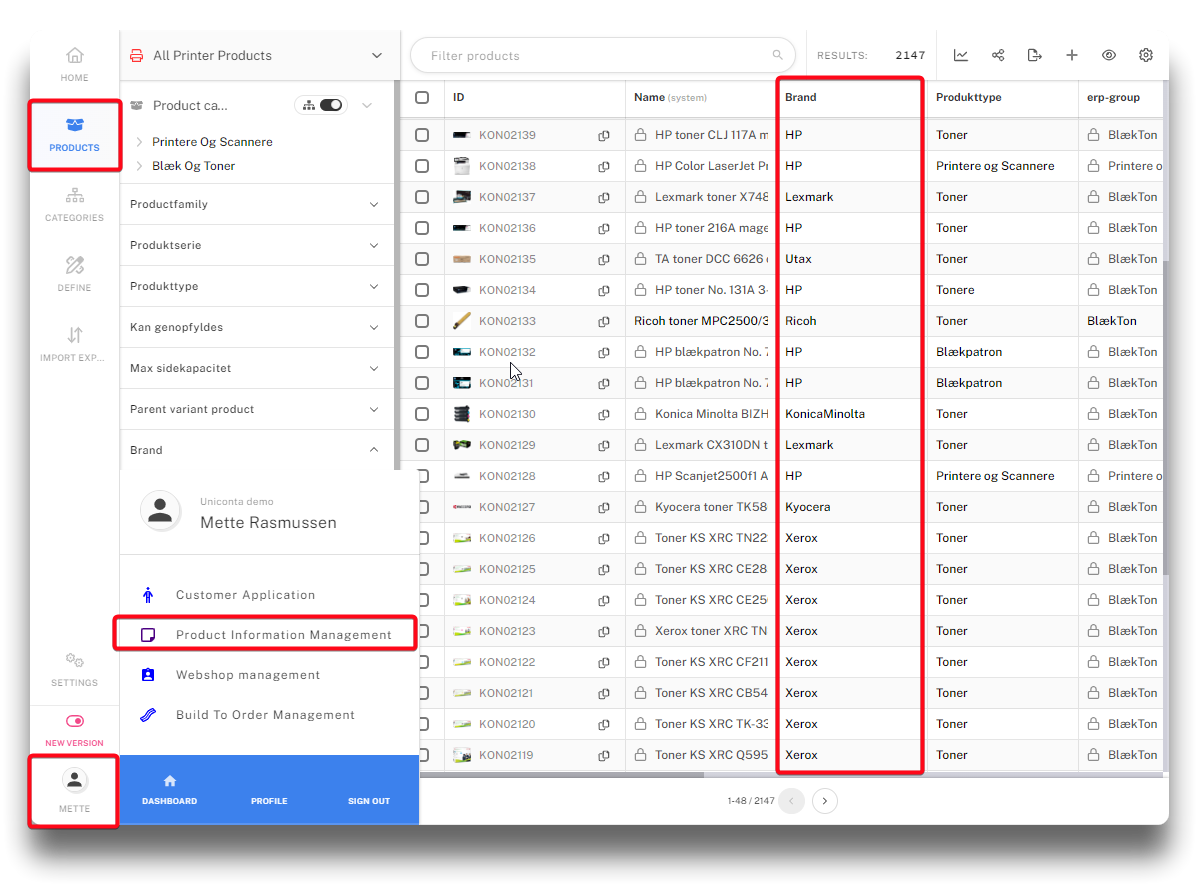Open Categories in the left sidebar

[x=74, y=204]
